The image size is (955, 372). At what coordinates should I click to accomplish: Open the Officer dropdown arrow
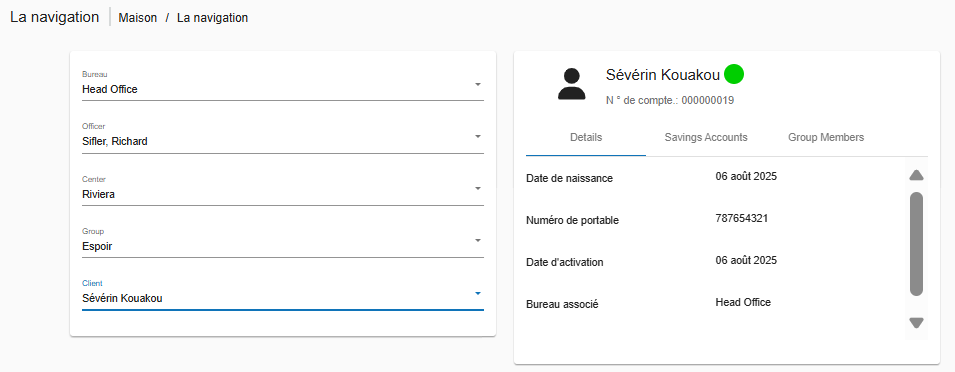coord(478,136)
